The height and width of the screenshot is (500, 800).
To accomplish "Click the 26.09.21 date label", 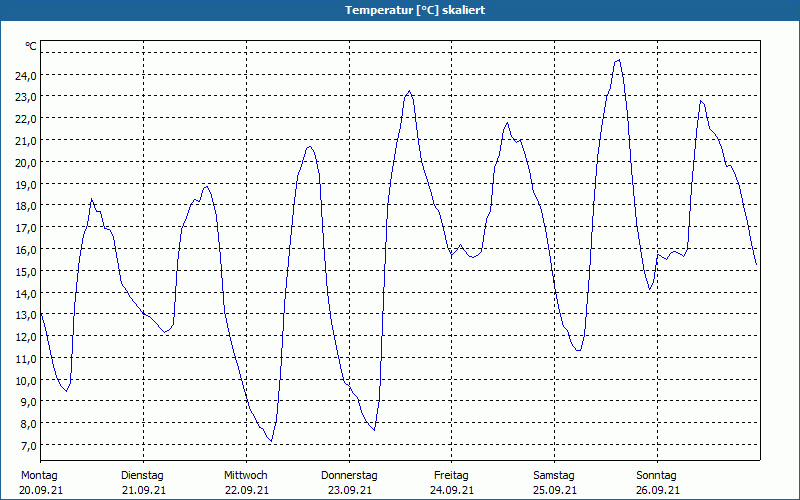I will coord(657,490).
